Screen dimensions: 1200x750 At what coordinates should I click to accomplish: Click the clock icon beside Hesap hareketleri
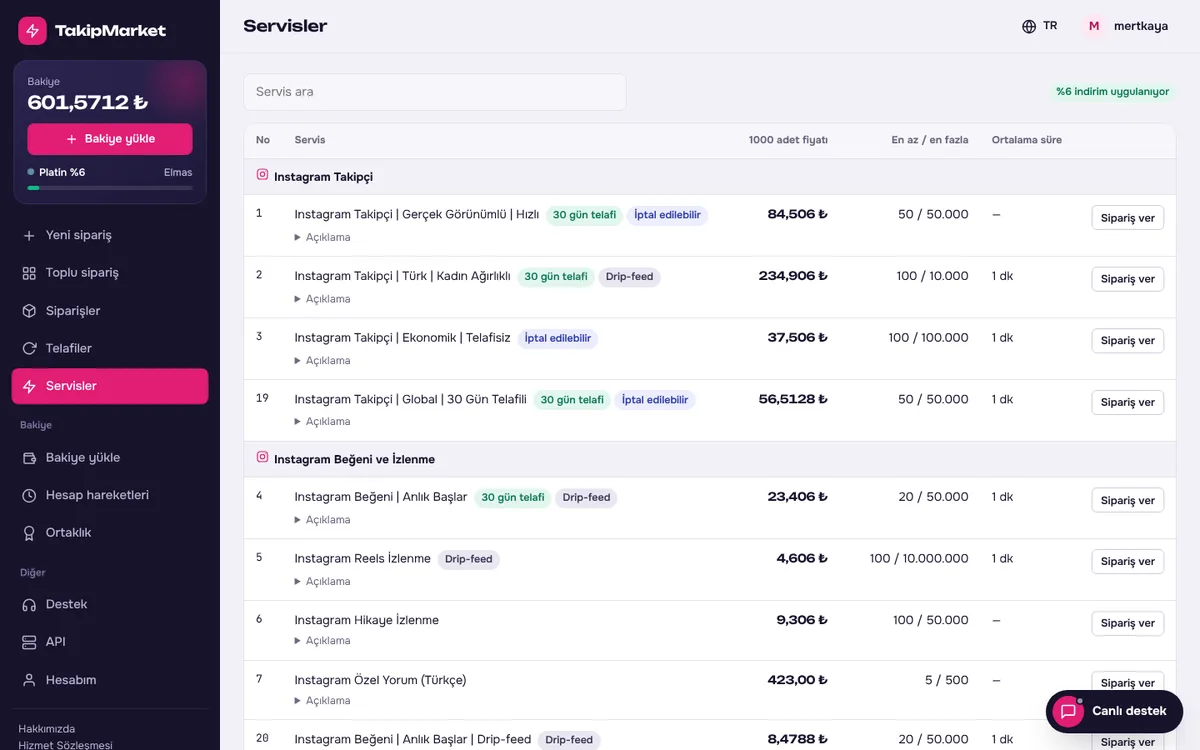[28, 495]
